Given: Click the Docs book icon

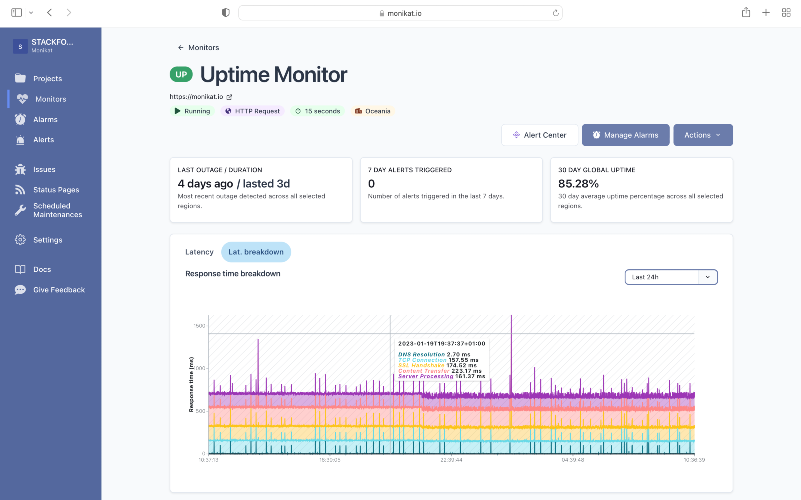Looking at the screenshot, I should click(20, 269).
